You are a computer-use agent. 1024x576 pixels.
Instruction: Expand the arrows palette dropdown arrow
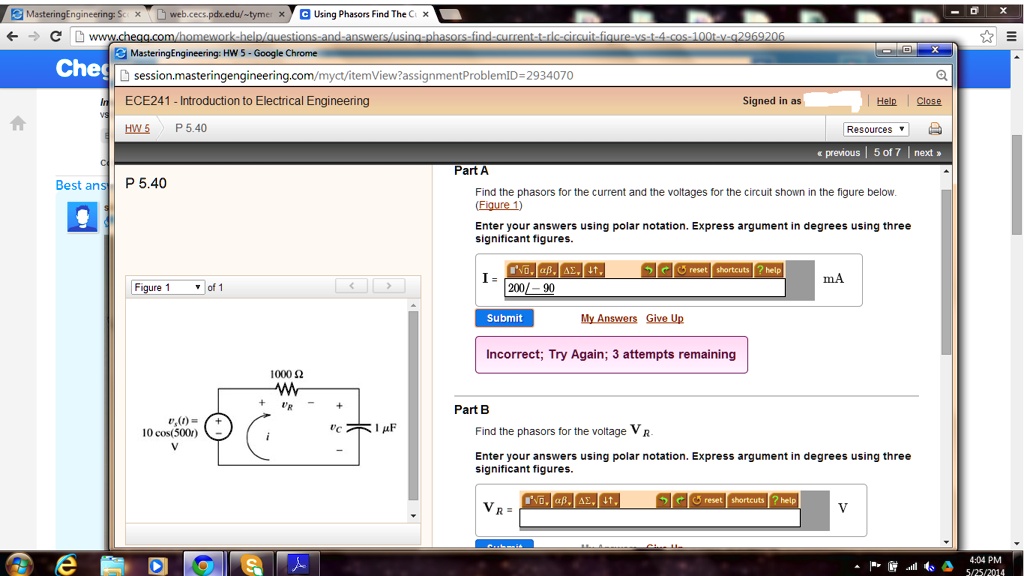point(603,272)
